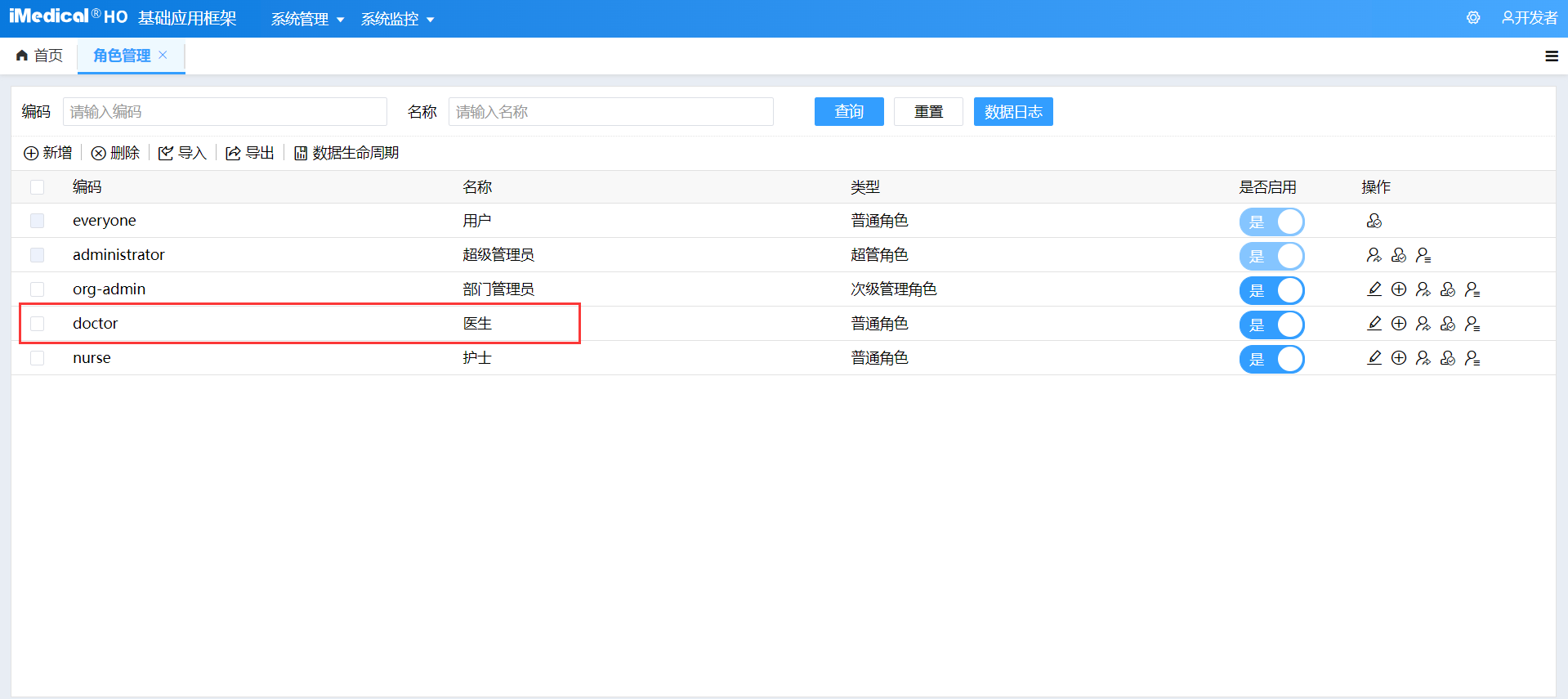This screenshot has width=1568, height=699.
Task: Click the hamburger menu icon at right
Action: pyautogui.click(x=1551, y=56)
